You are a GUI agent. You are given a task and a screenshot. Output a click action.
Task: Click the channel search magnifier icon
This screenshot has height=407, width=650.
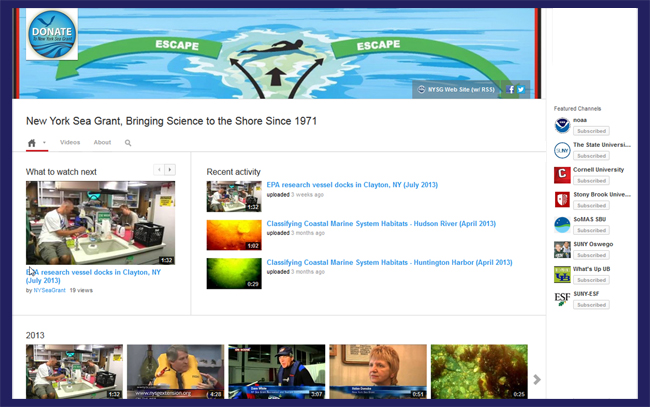[128, 143]
